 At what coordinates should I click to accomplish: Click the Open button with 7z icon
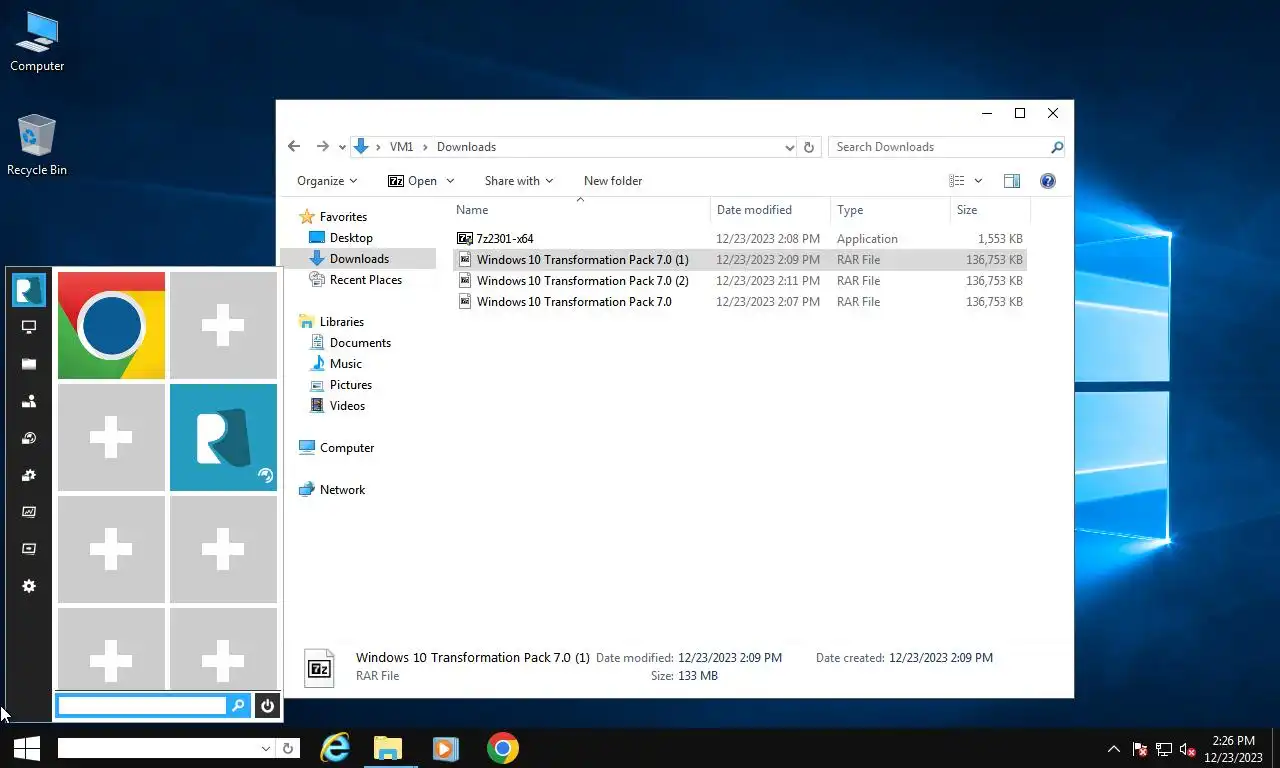coord(412,181)
